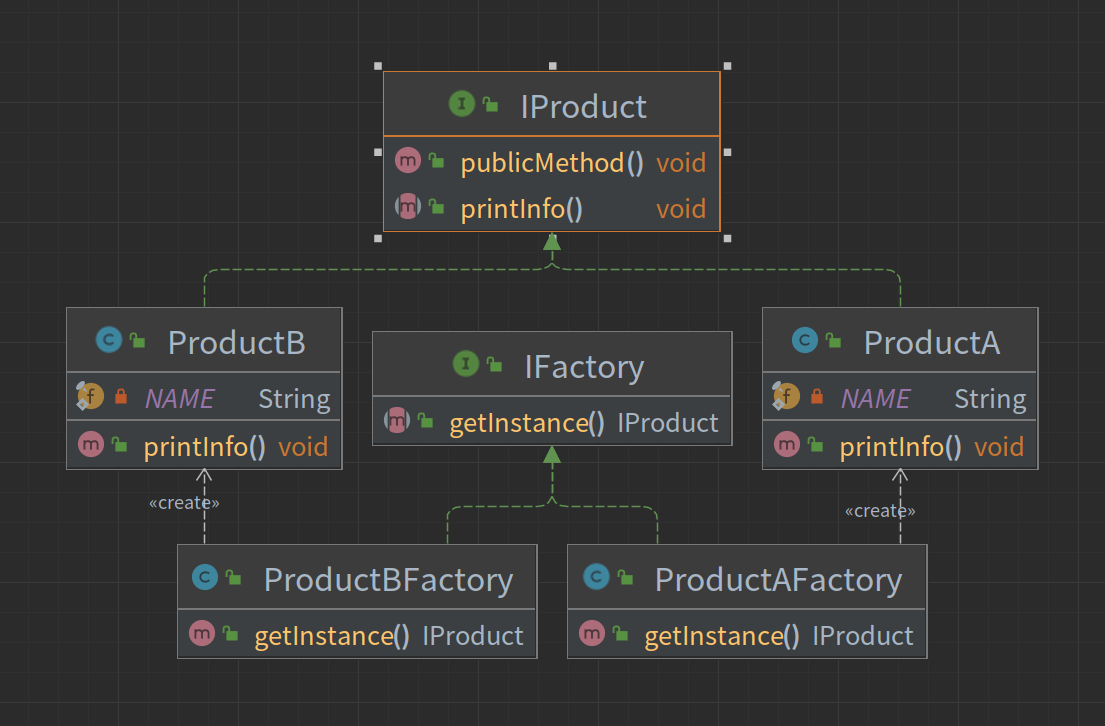Select the NAME field in ProductB

(180, 399)
